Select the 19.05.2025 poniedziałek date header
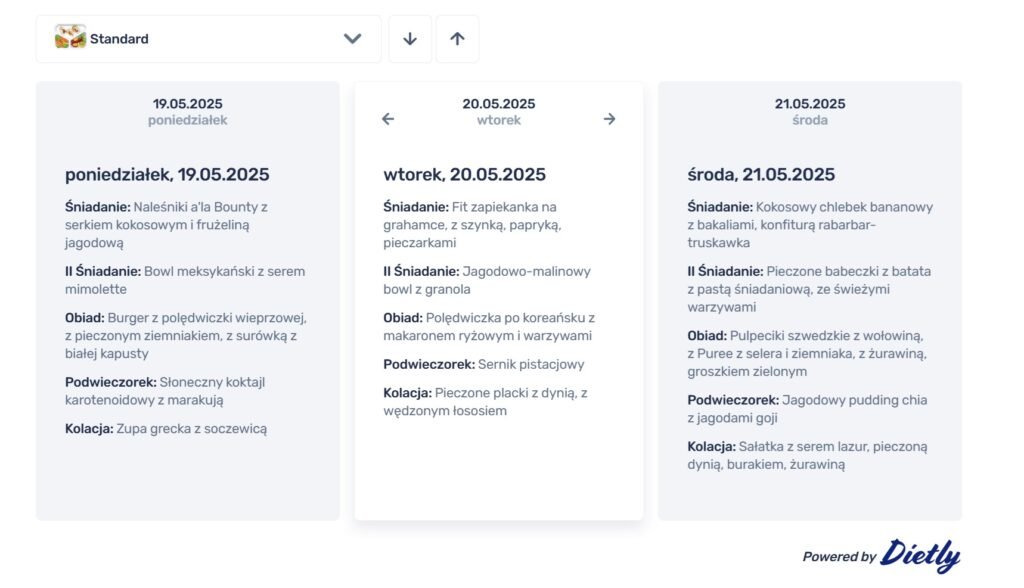The width and height of the screenshot is (1024, 588). coord(187,112)
